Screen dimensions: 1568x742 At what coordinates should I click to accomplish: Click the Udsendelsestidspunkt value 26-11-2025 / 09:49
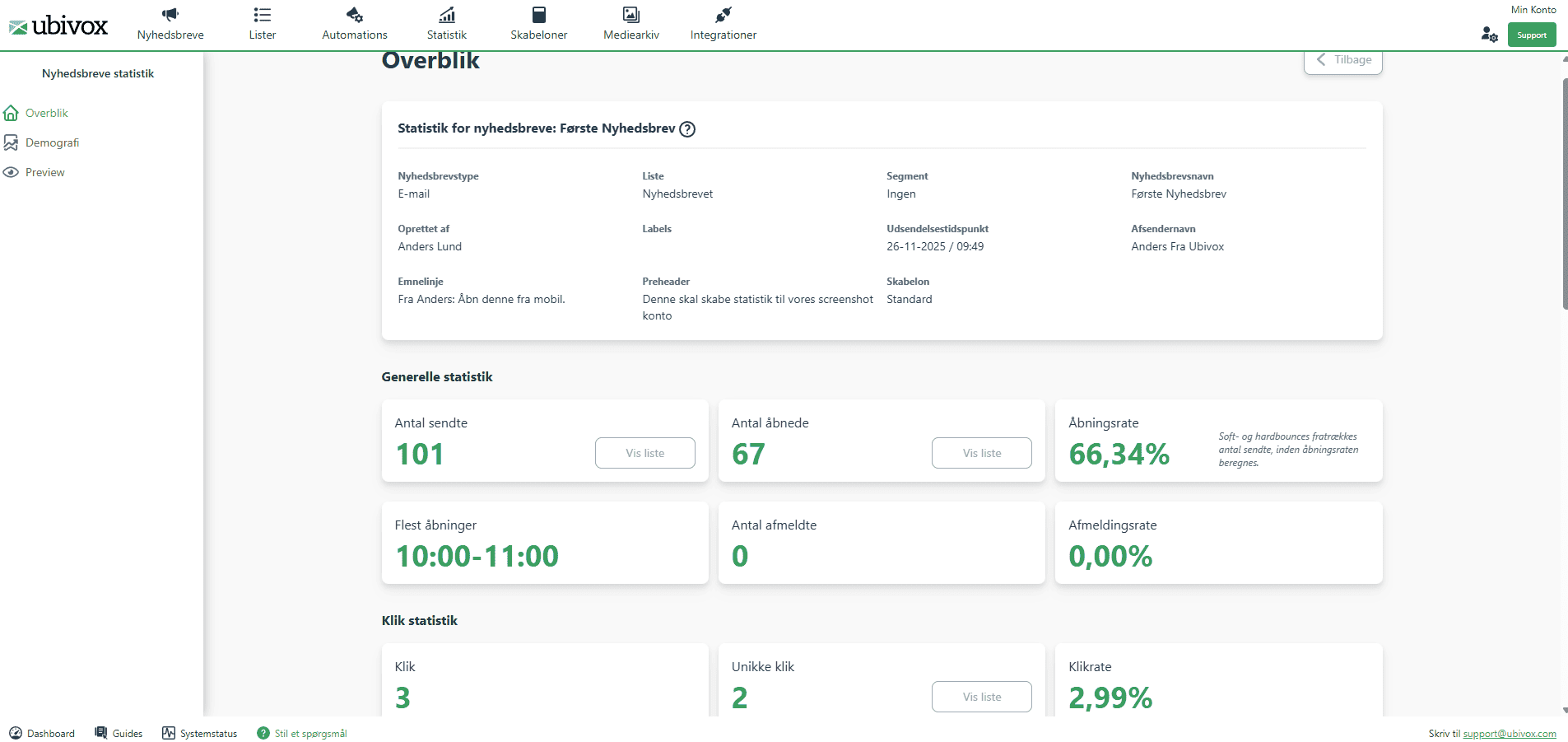point(935,246)
